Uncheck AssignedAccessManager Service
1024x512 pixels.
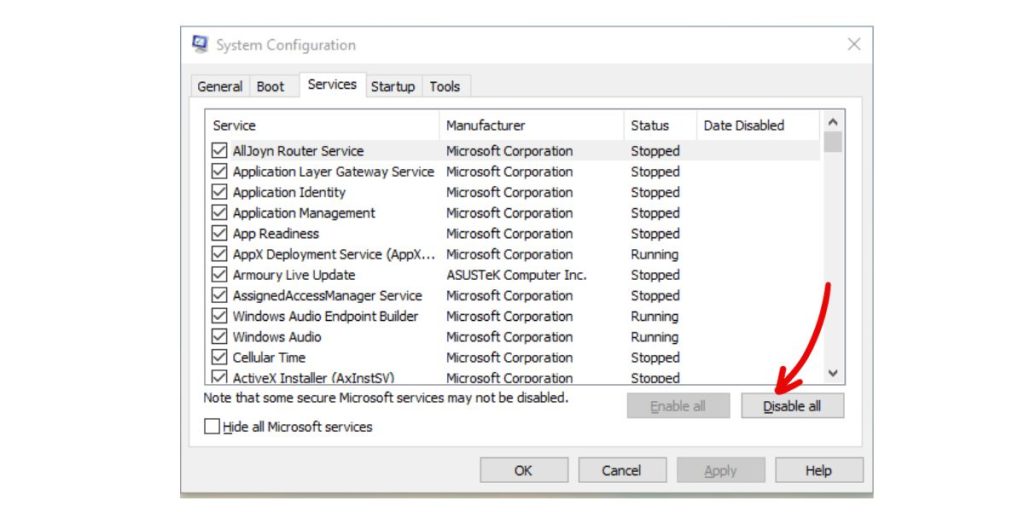pyautogui.click(x=219, y=295)
